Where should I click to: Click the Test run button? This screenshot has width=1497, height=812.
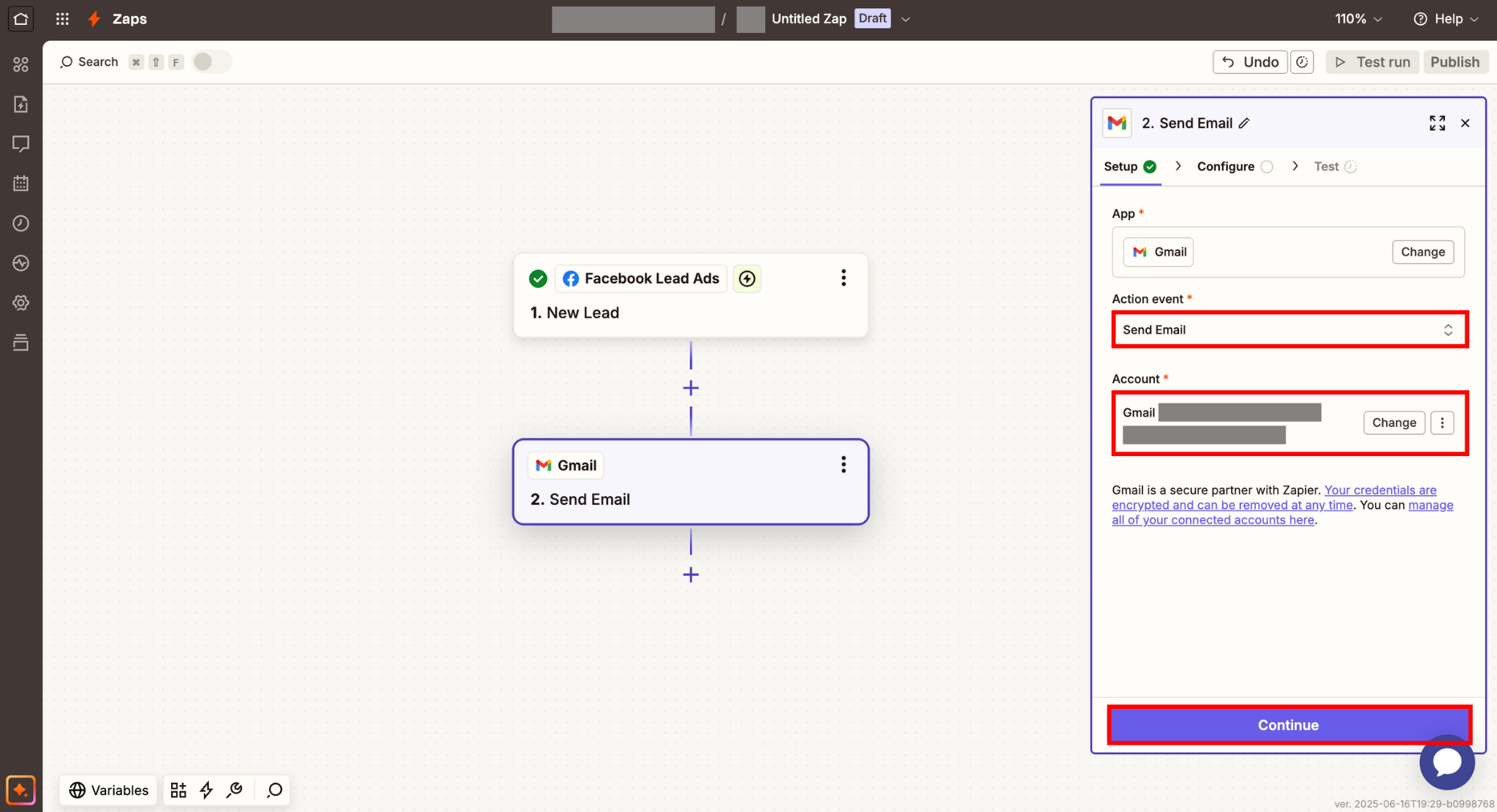pos(1372,62)
